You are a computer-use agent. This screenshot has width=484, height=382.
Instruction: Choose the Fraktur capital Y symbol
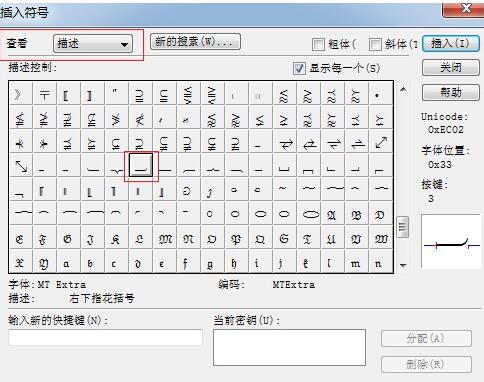(44, 262)
